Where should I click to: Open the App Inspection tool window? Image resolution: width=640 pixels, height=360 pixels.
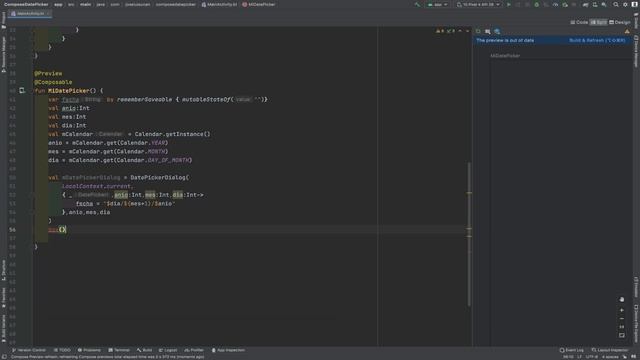click(x=228, y=350)
